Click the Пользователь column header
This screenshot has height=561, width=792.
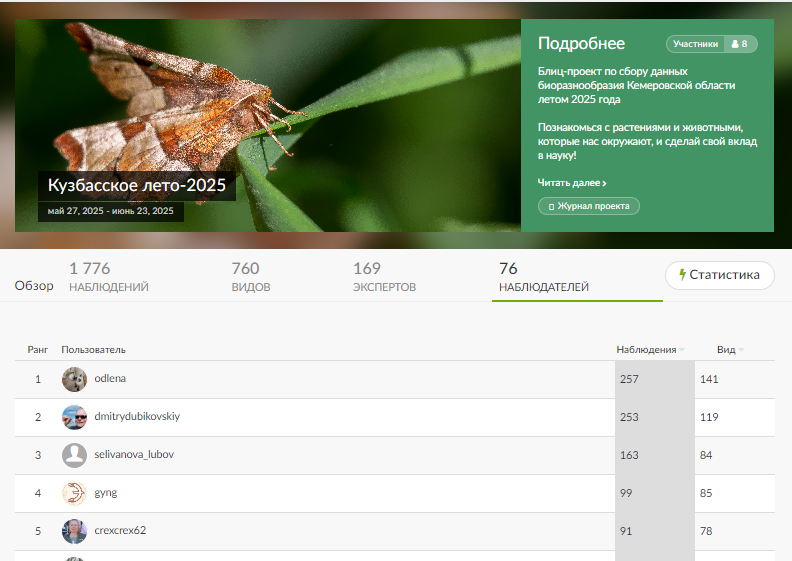point(93,349)
